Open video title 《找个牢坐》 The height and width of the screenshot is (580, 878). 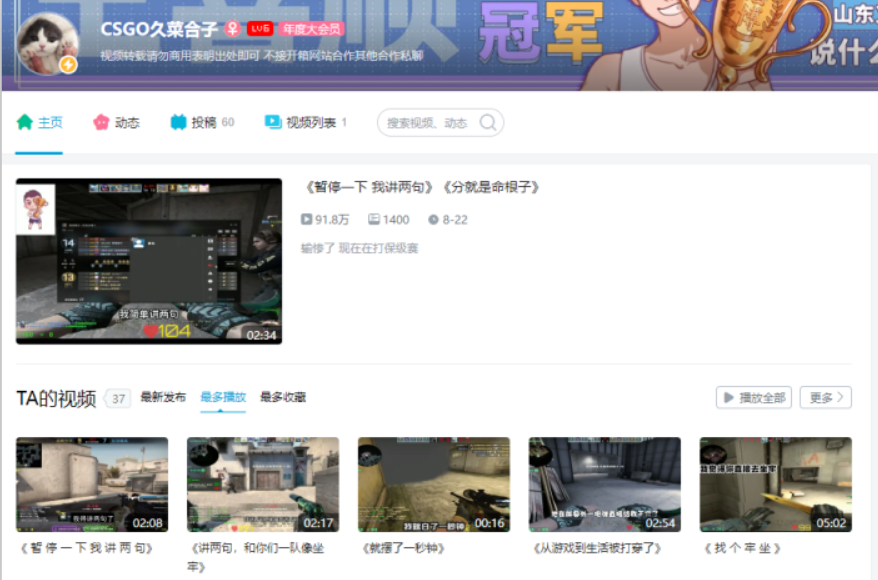click(742, 548)
